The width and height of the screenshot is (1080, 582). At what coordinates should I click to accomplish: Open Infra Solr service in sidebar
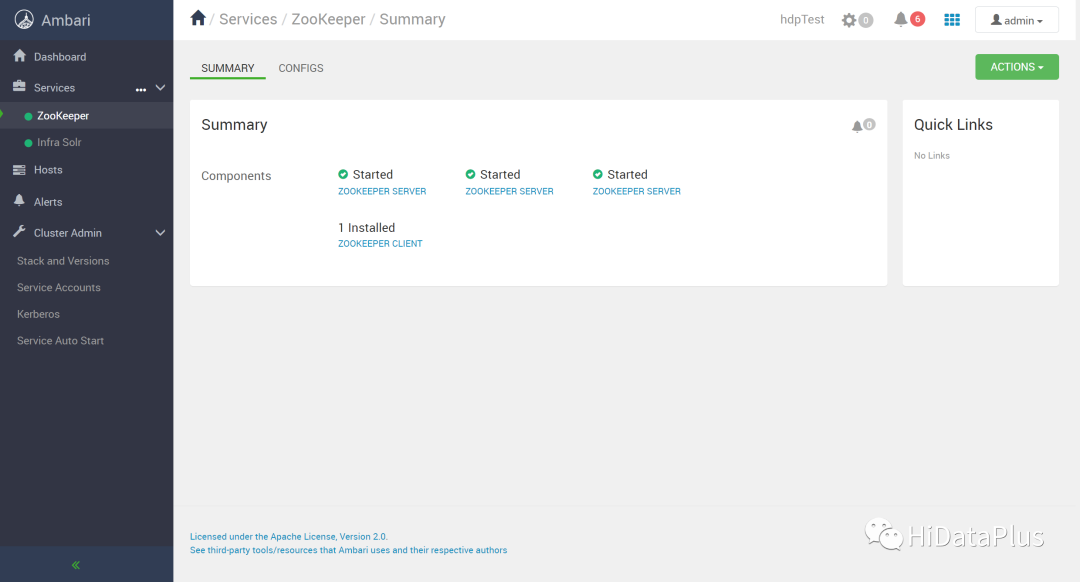click(x=59, y=142)
